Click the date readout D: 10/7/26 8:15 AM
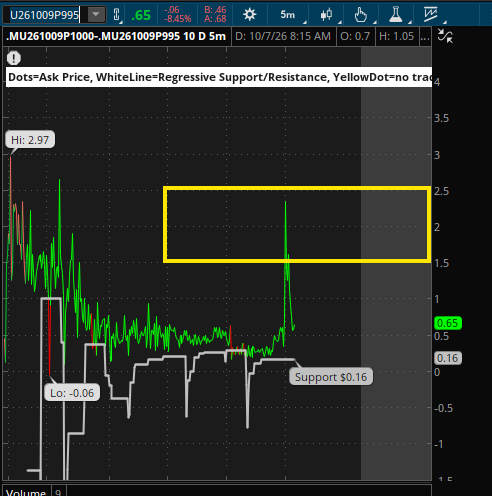The height and width of the screenshot is (496, 492). [x=283, y=36]
